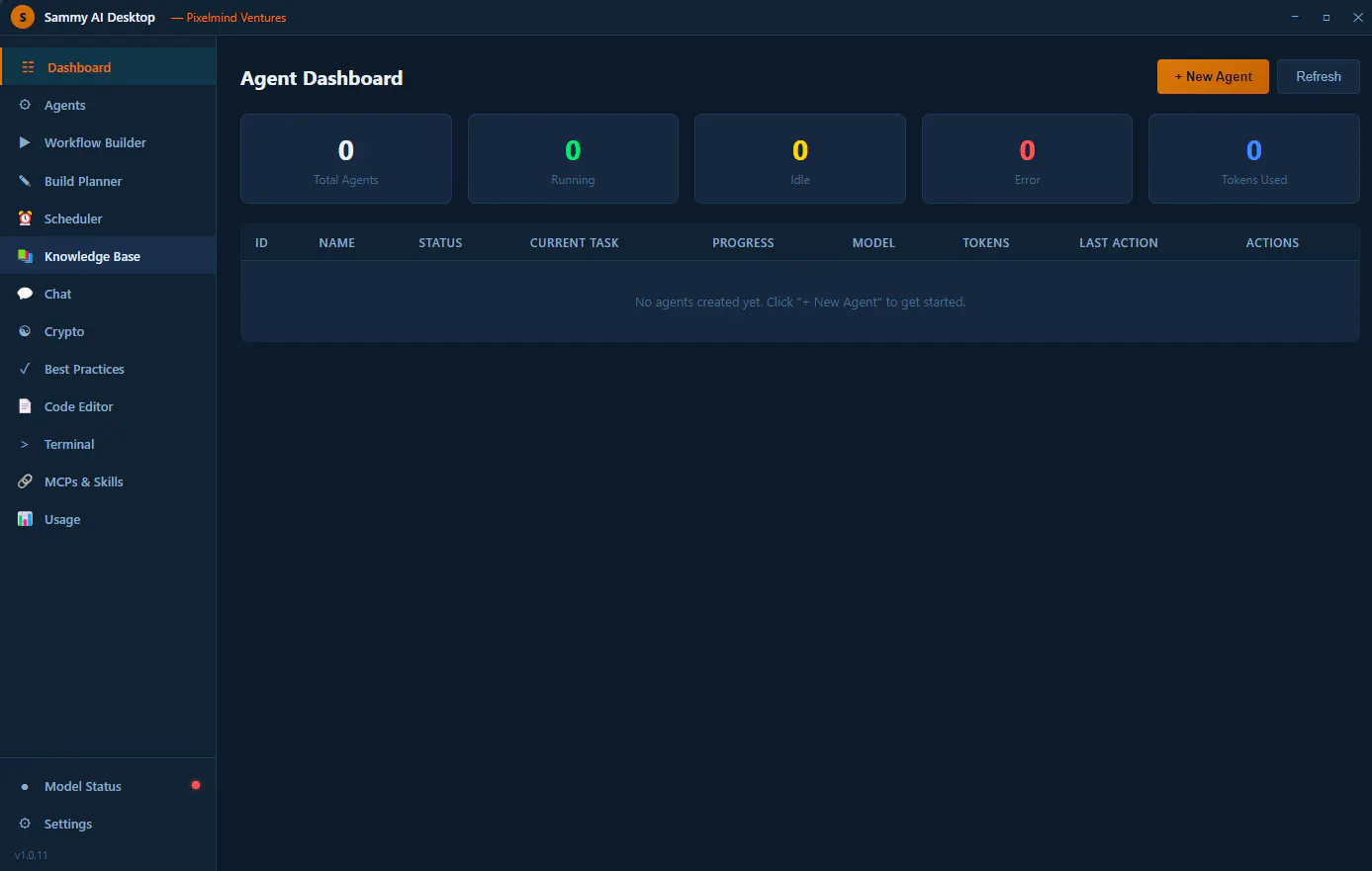Click the NAME column header
Image resolution: width=1372 pixels, height=871 pixels.
(336, 242)
